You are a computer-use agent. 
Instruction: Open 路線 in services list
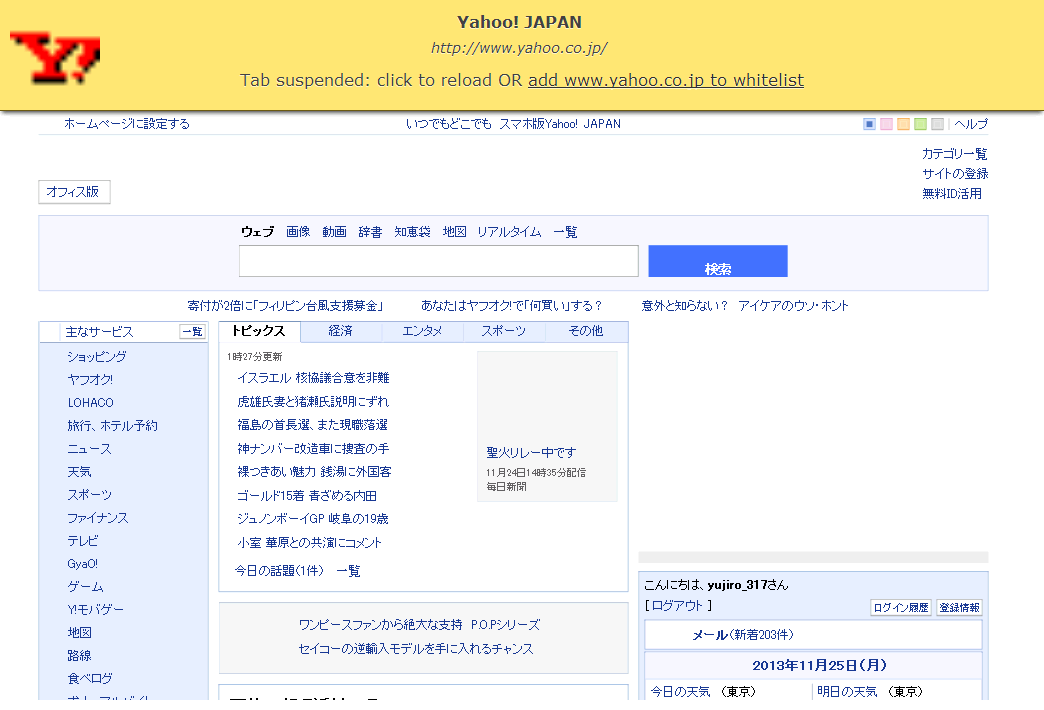click(79, 656)
